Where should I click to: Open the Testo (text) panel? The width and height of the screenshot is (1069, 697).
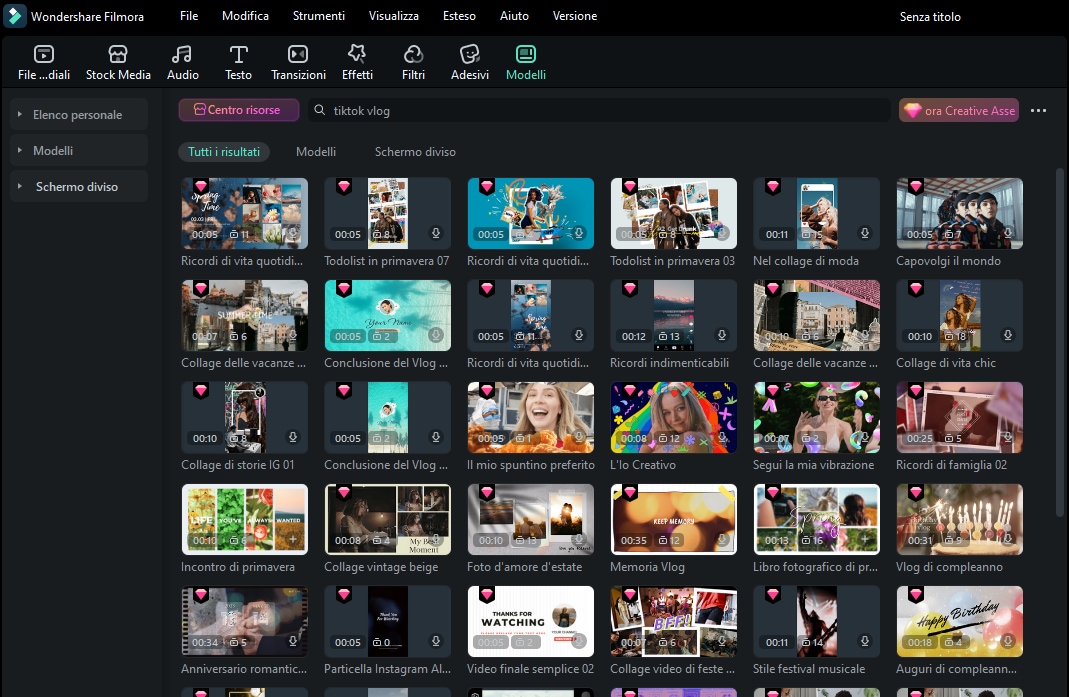pyautogui.click(x=238, y=62)
